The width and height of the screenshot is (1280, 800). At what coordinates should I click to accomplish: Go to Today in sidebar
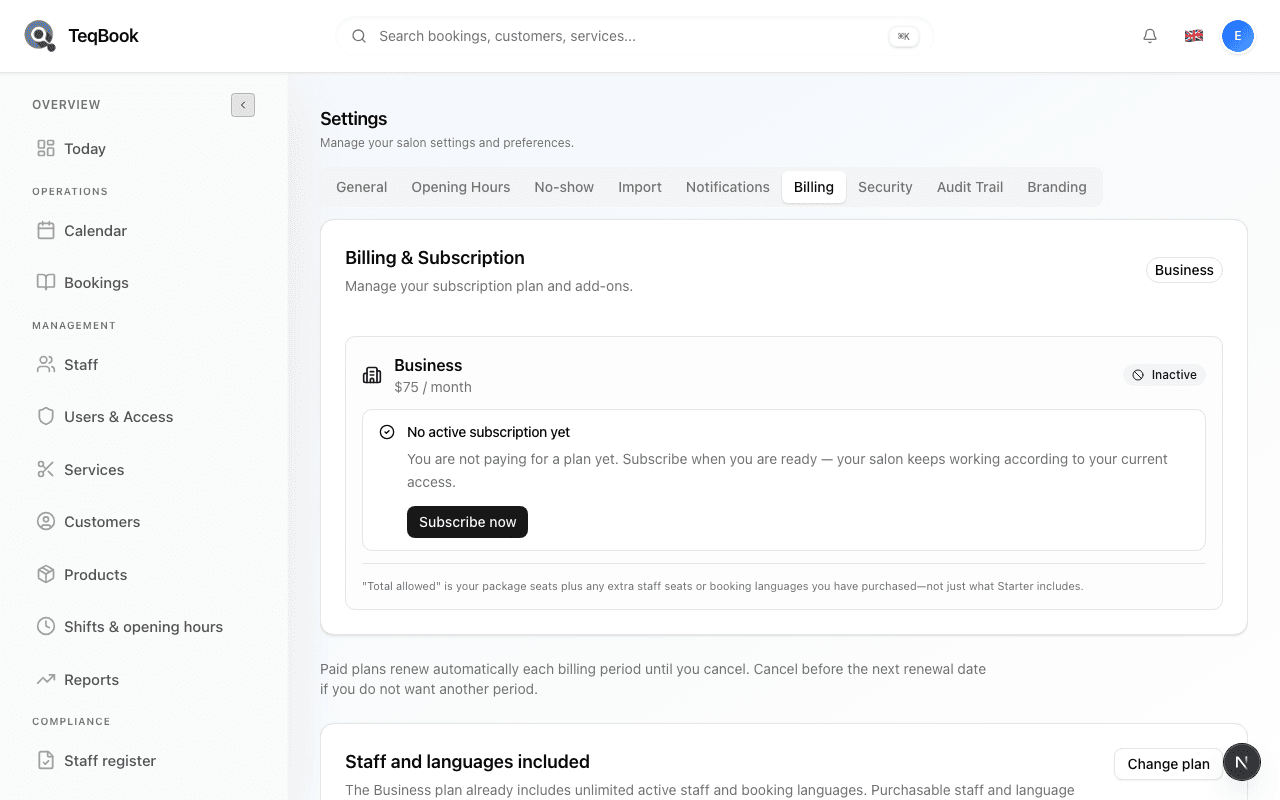tap(144, 149)
